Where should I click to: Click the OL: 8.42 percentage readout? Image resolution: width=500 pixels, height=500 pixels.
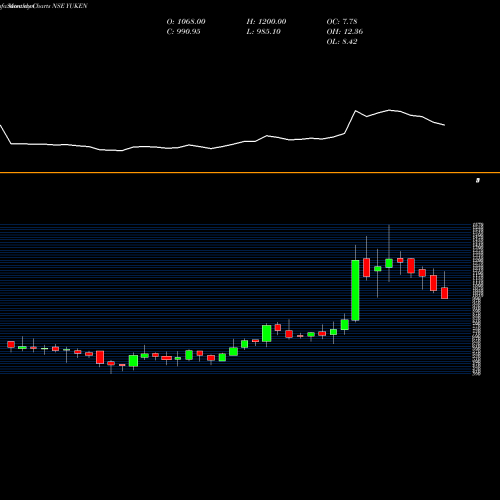[x=342, y=42]
